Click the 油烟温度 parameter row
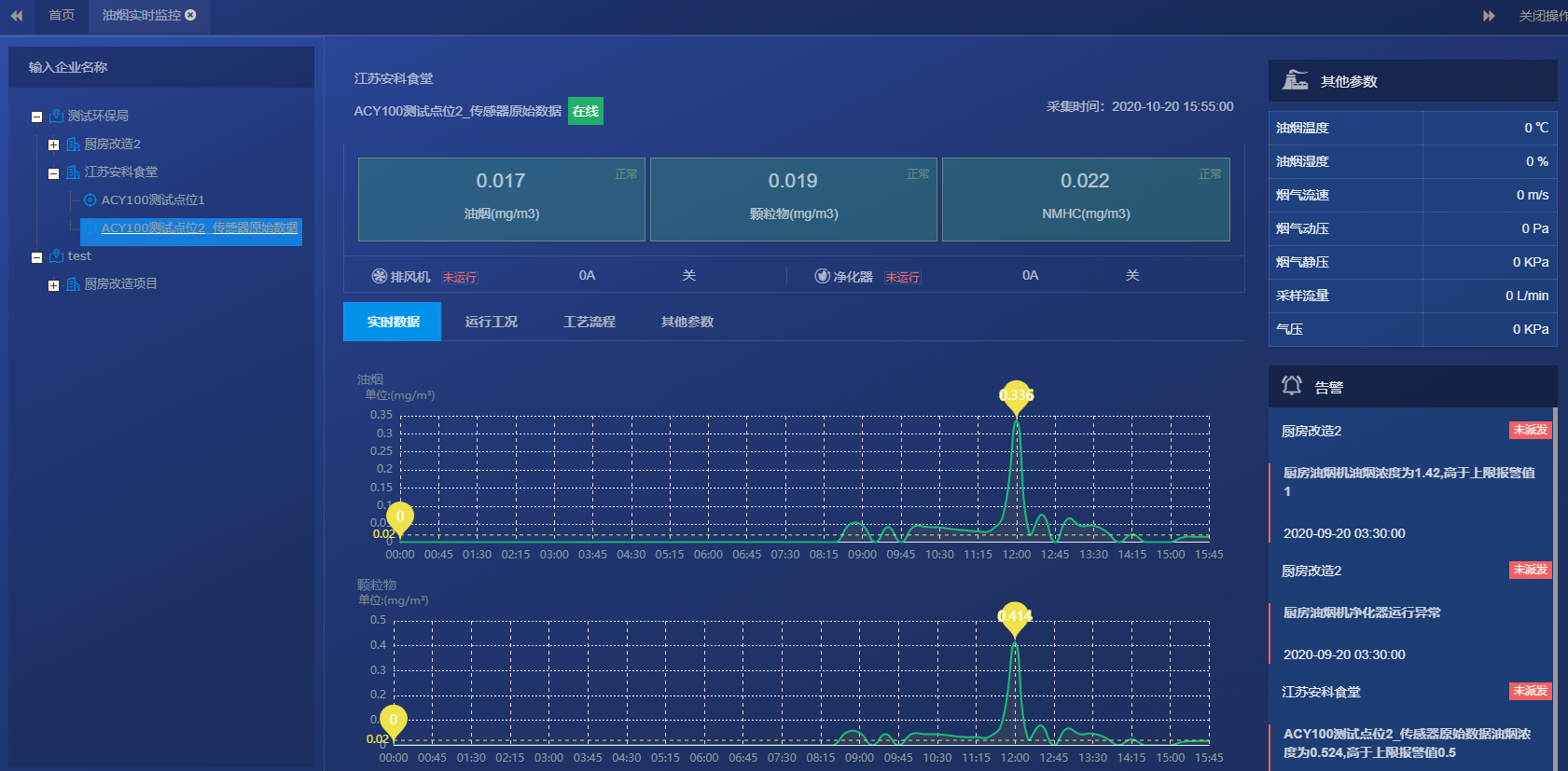This screenshot has height=771, width=1568. point(1413,128)
